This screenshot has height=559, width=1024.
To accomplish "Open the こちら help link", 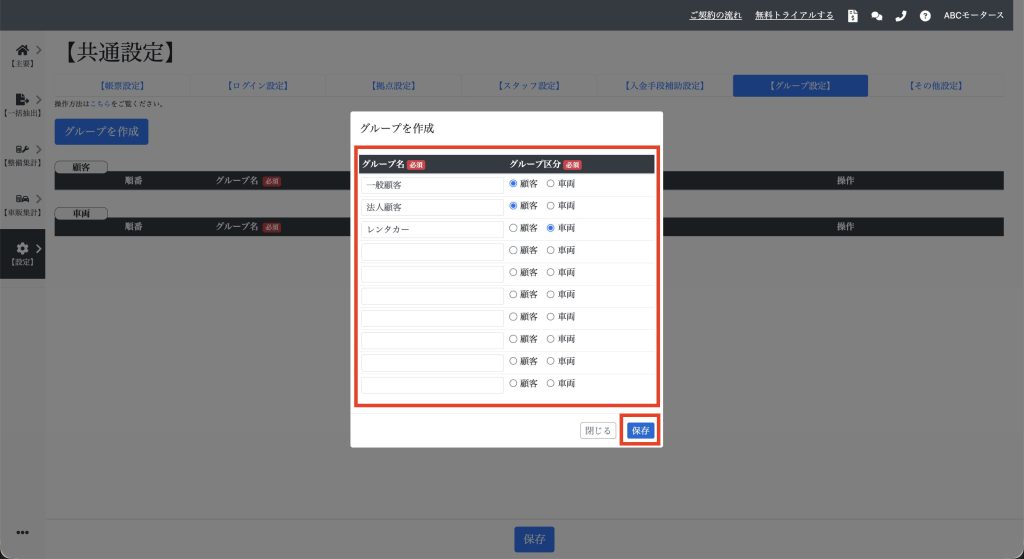I will [x=100, y=104].
